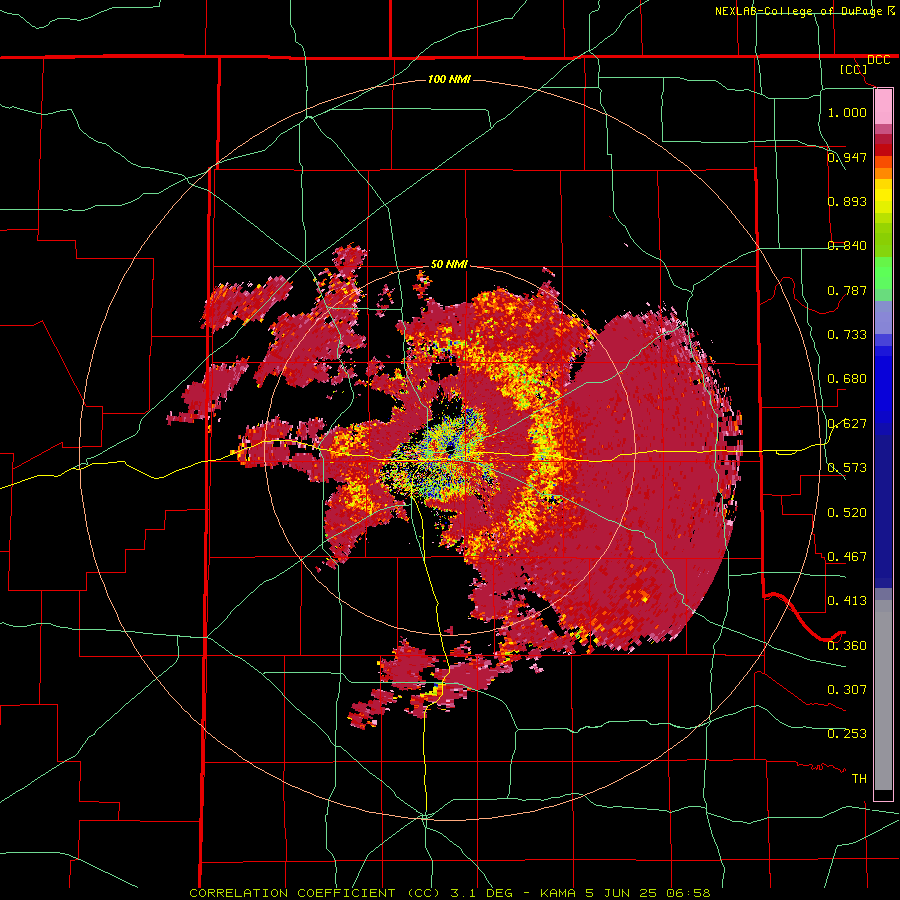Click the DCC label above the color scale
Image resolution: width=900 pixels, height=900 pixels.
[878, 60]
